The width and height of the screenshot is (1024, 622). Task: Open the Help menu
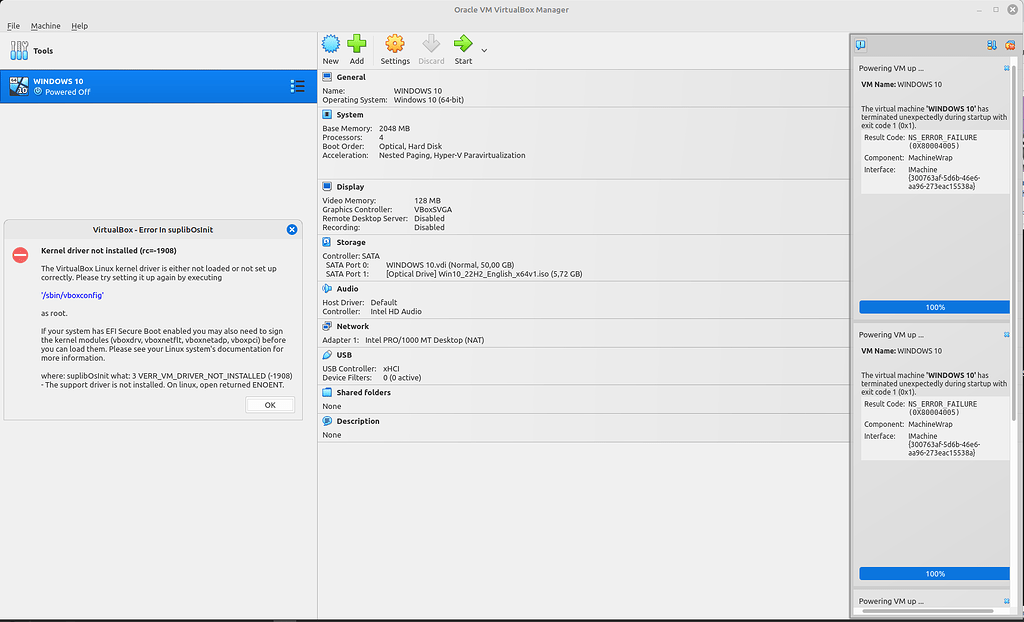(x=80, y=26)
